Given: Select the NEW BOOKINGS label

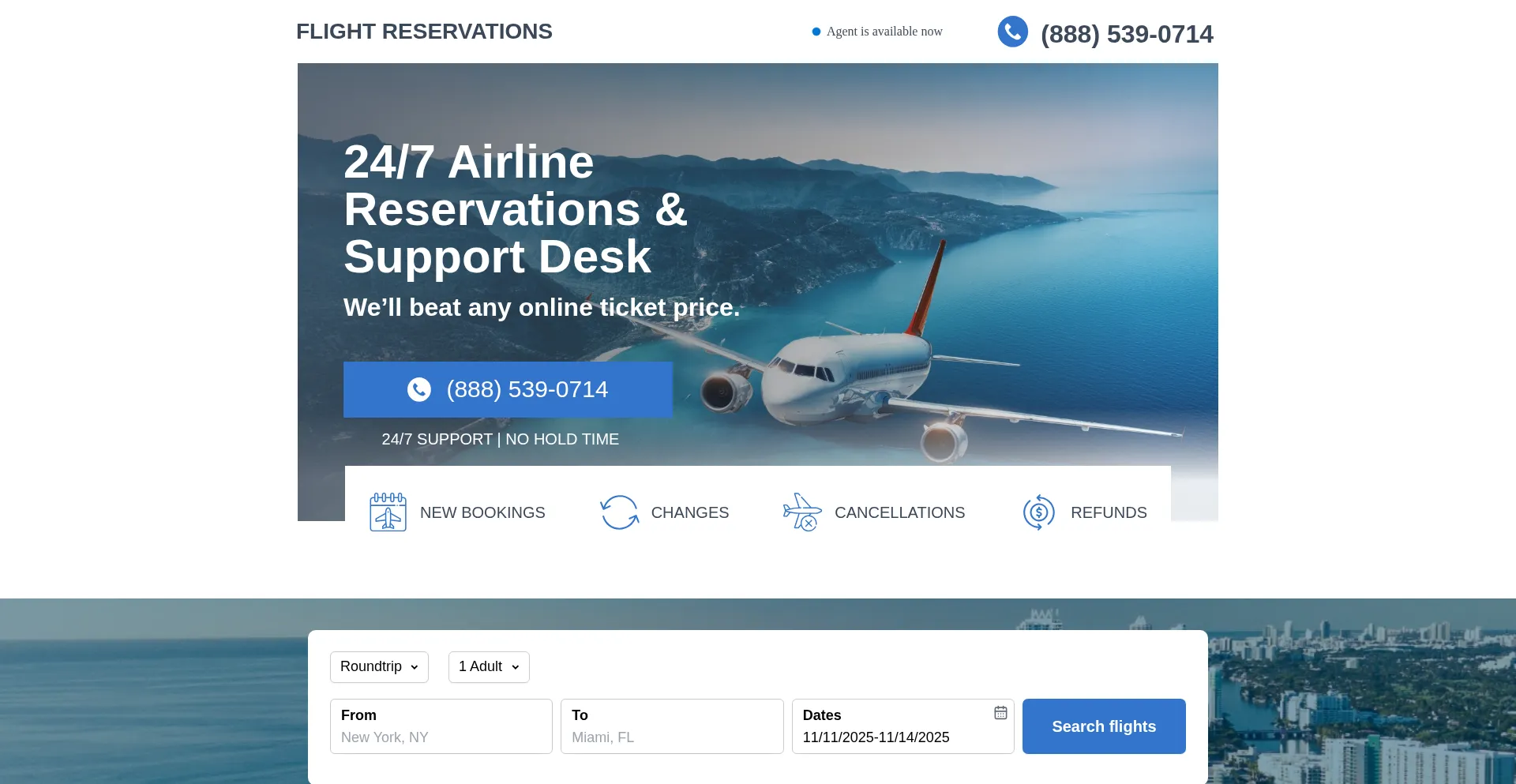Looking at the screenshot, I should 482,512.
